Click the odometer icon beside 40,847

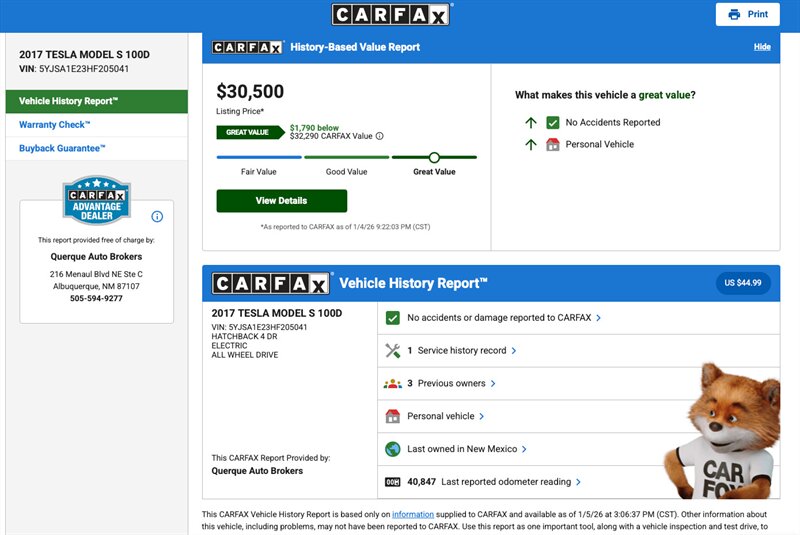tap(392, 482)
